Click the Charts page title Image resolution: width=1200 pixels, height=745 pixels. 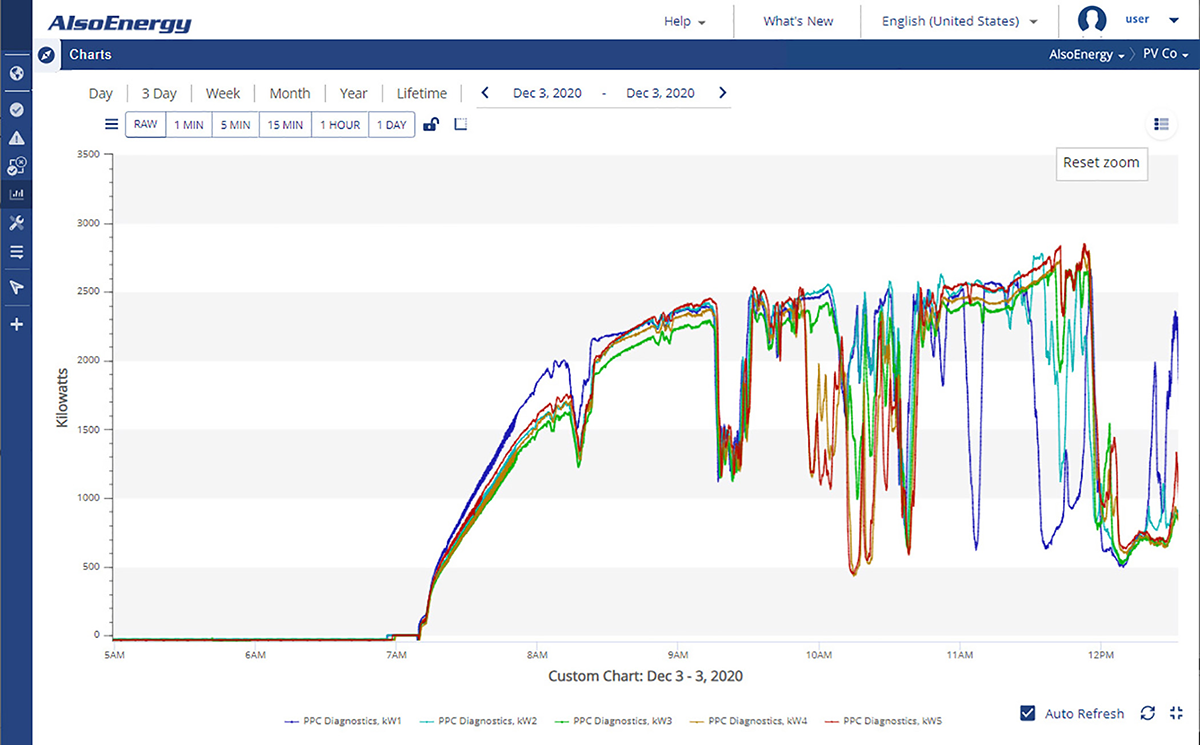90,55
